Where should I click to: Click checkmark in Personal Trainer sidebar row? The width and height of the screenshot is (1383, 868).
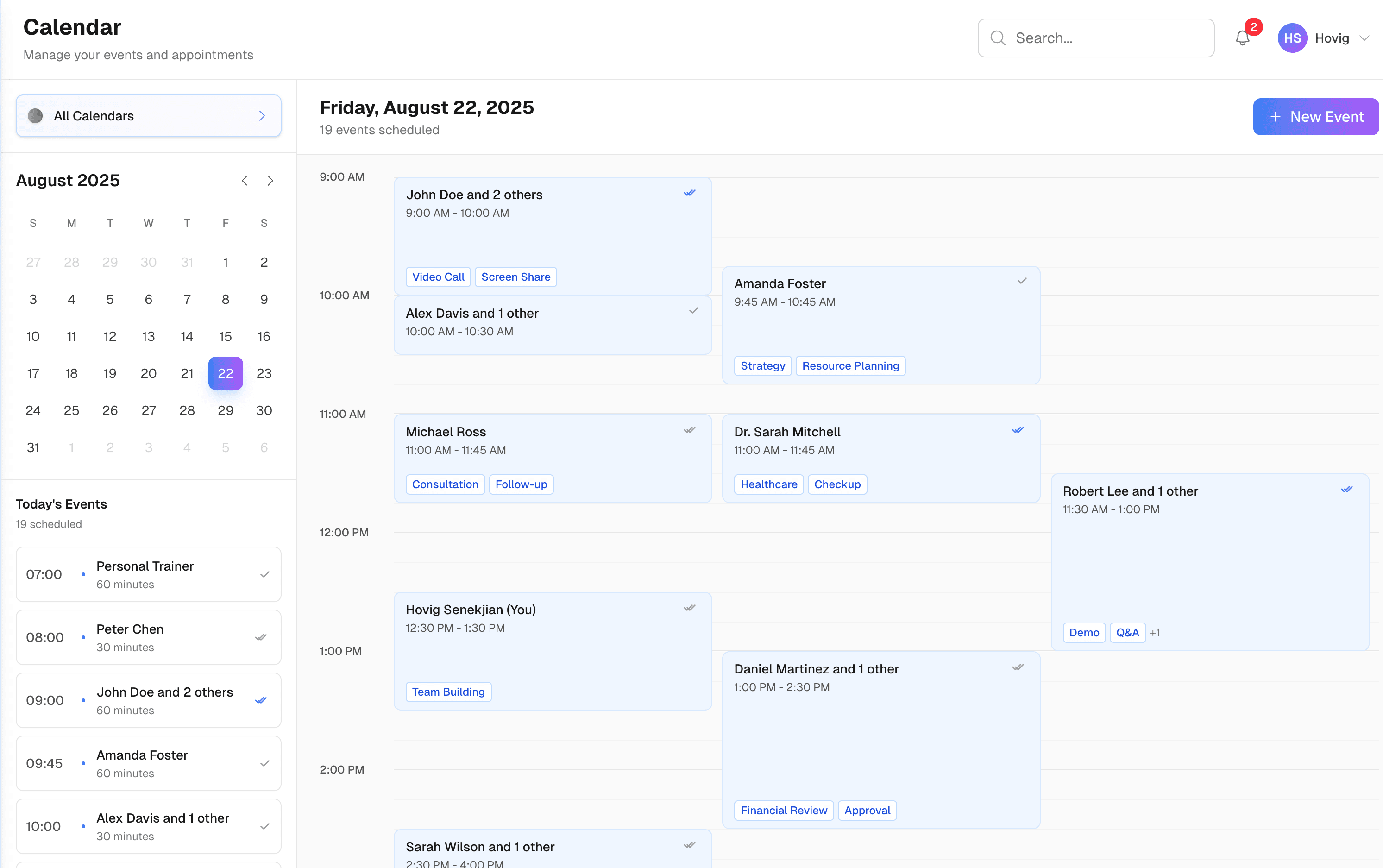(264, 574)
